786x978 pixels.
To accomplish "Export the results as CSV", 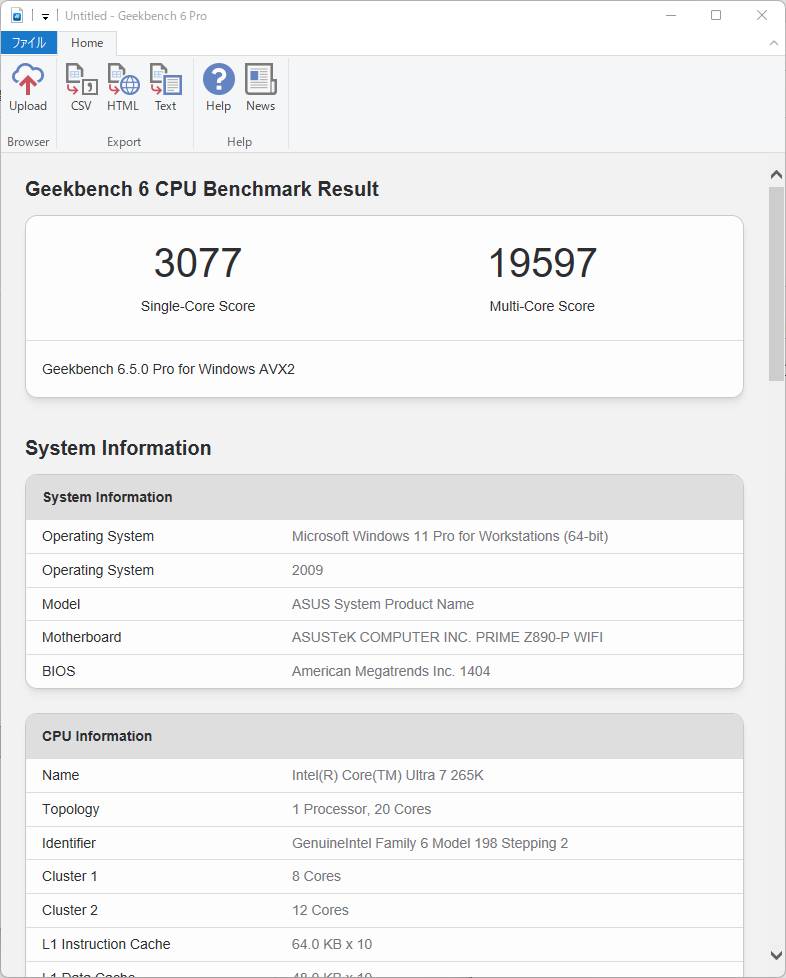I will tap(81, 88).
